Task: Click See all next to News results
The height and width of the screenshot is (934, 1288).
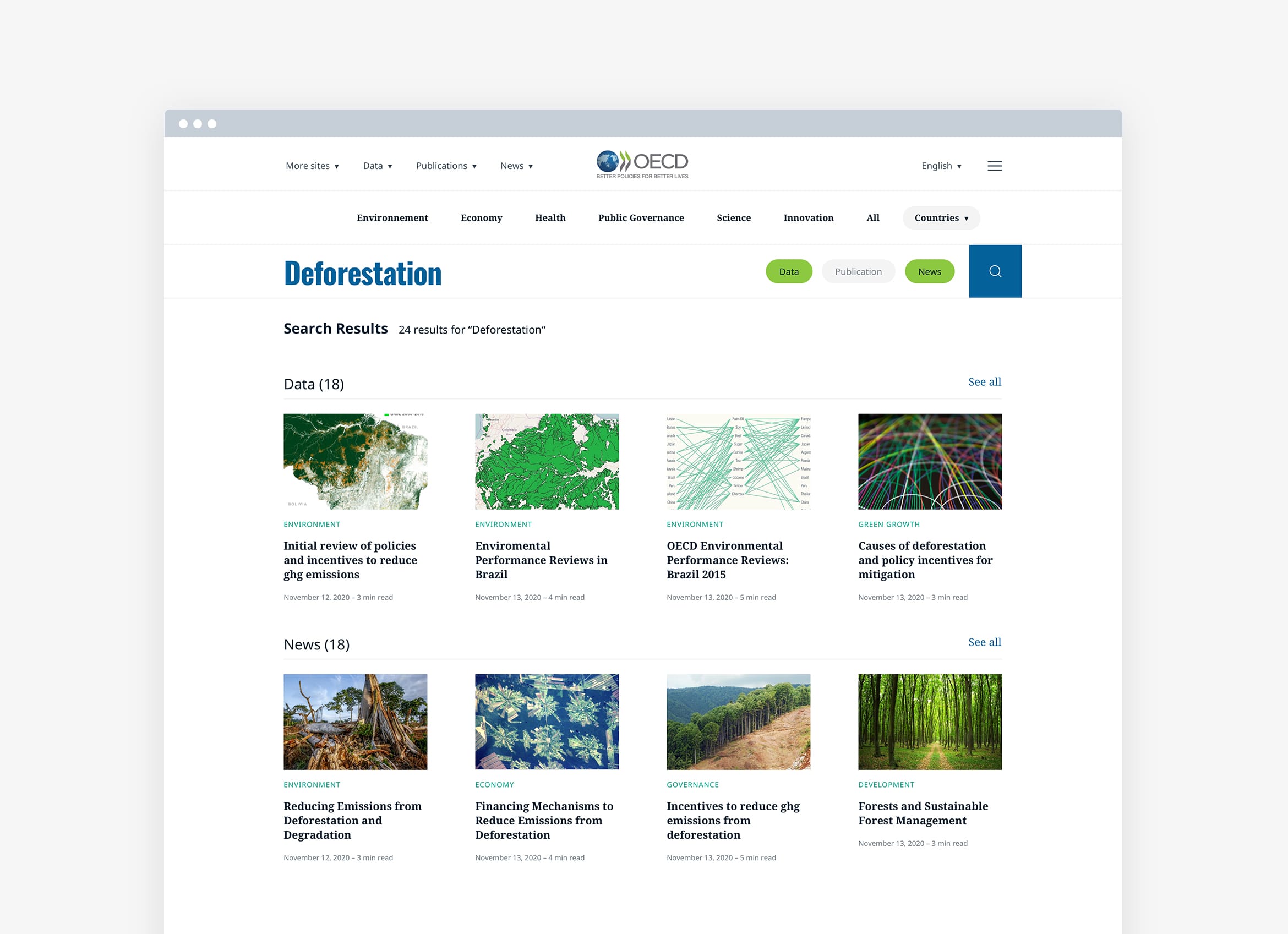Action: (x=984, y=642)
